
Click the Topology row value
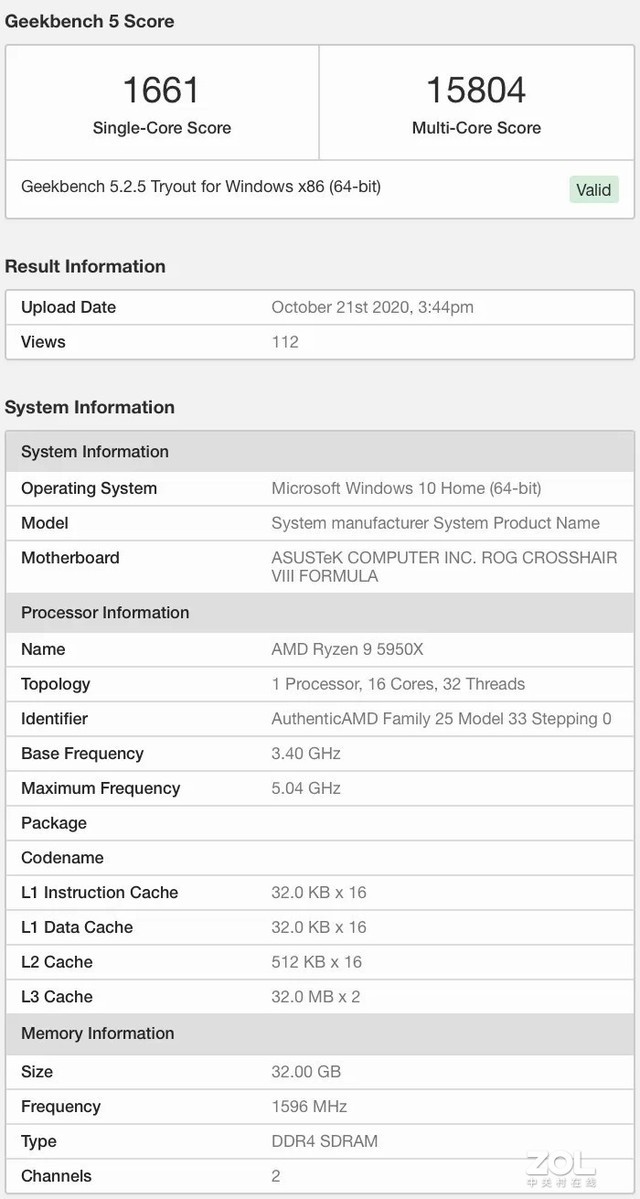398,684
